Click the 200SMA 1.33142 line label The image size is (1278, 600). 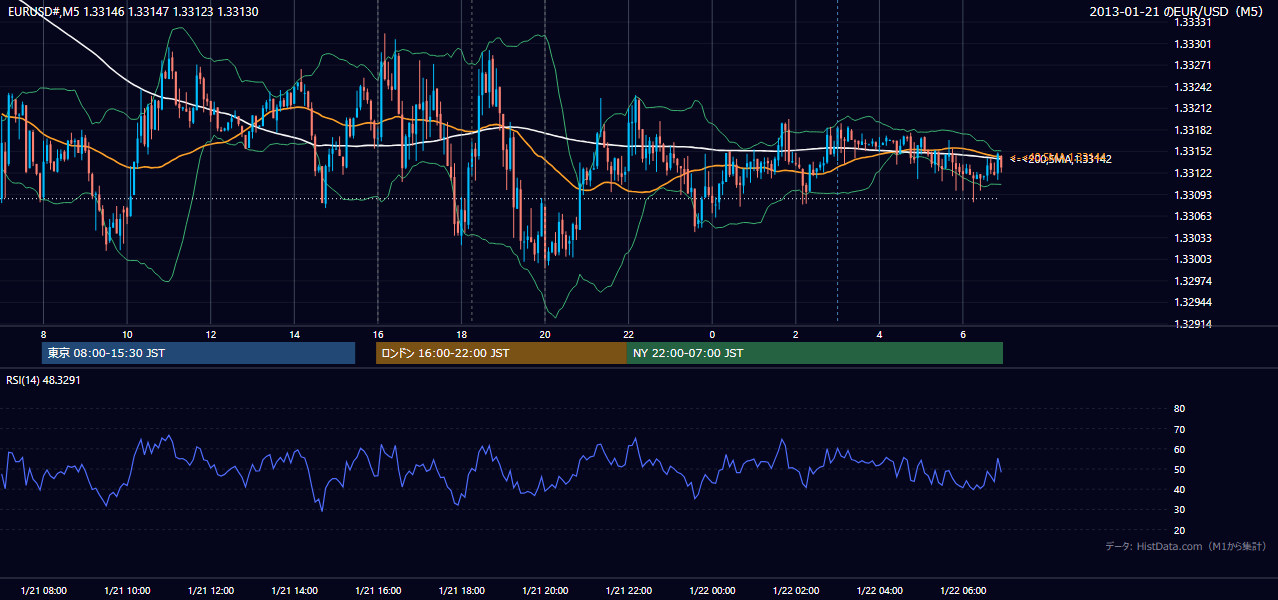pos(1061,158)
